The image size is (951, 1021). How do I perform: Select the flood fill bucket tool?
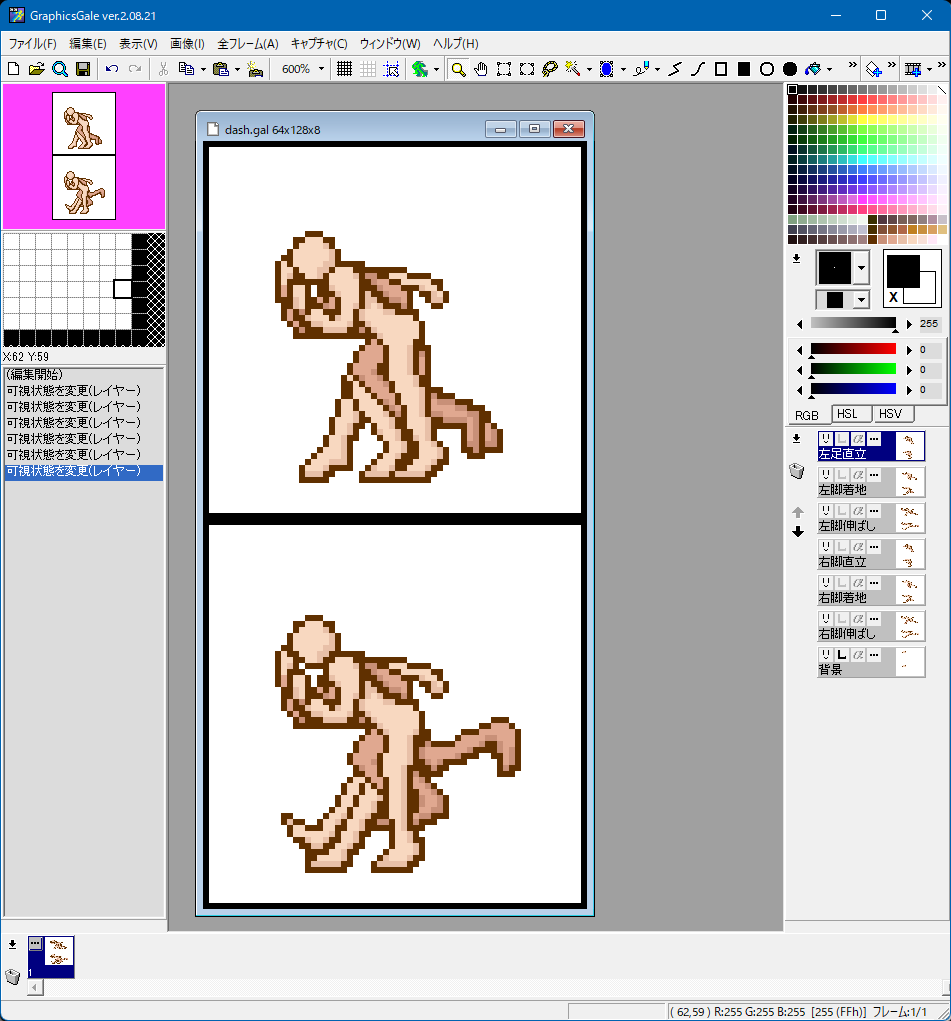[x=812, y=69]
